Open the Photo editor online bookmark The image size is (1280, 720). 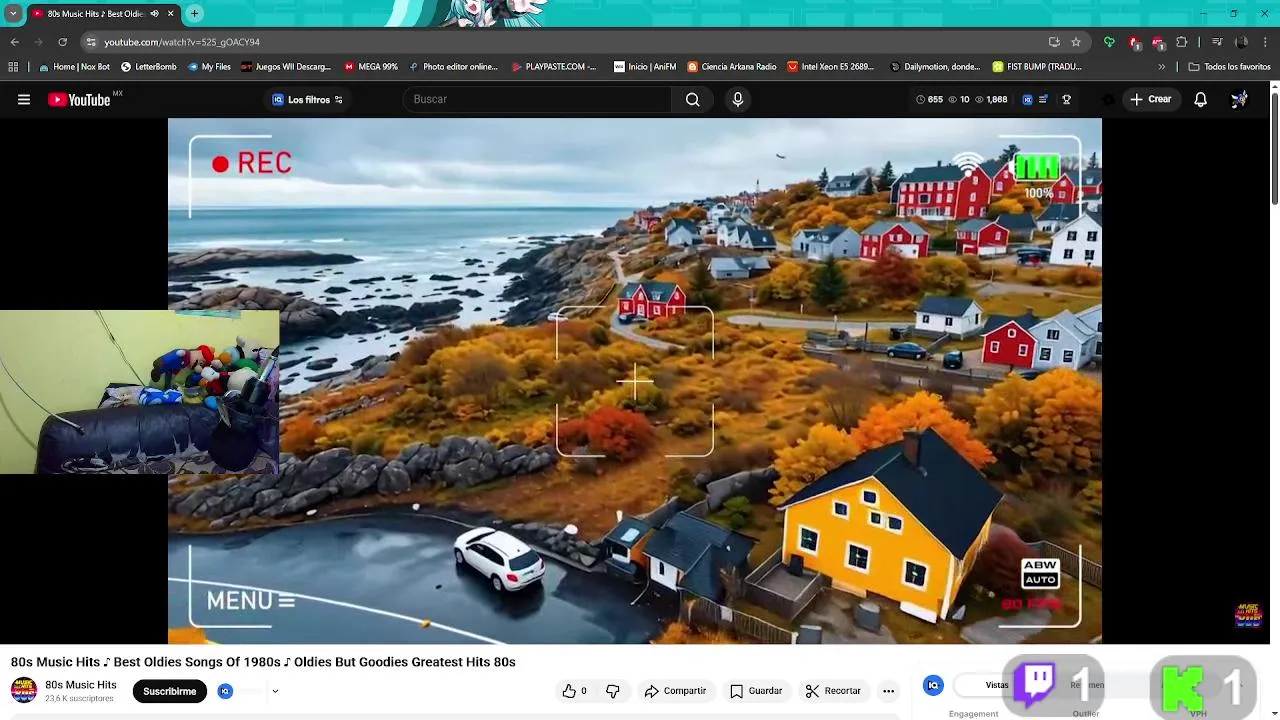(x=452, y=67)
